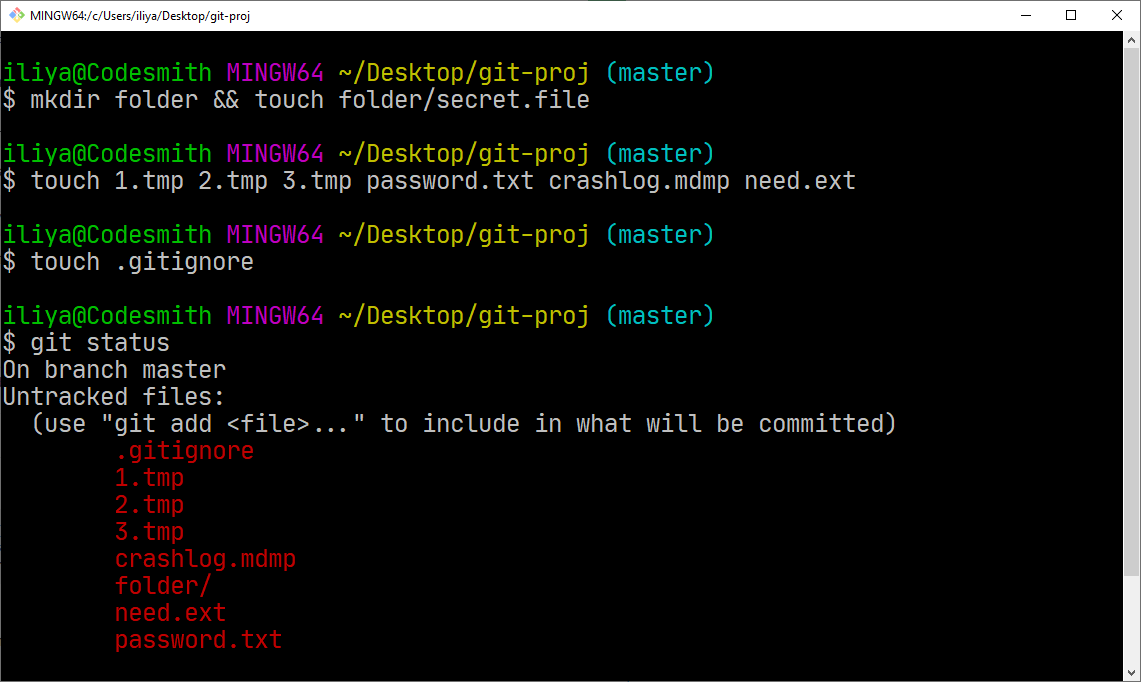Click the 2.tmp untracked file line
The height and width of the screenshot is (682, 1141).
coord(149,504)
